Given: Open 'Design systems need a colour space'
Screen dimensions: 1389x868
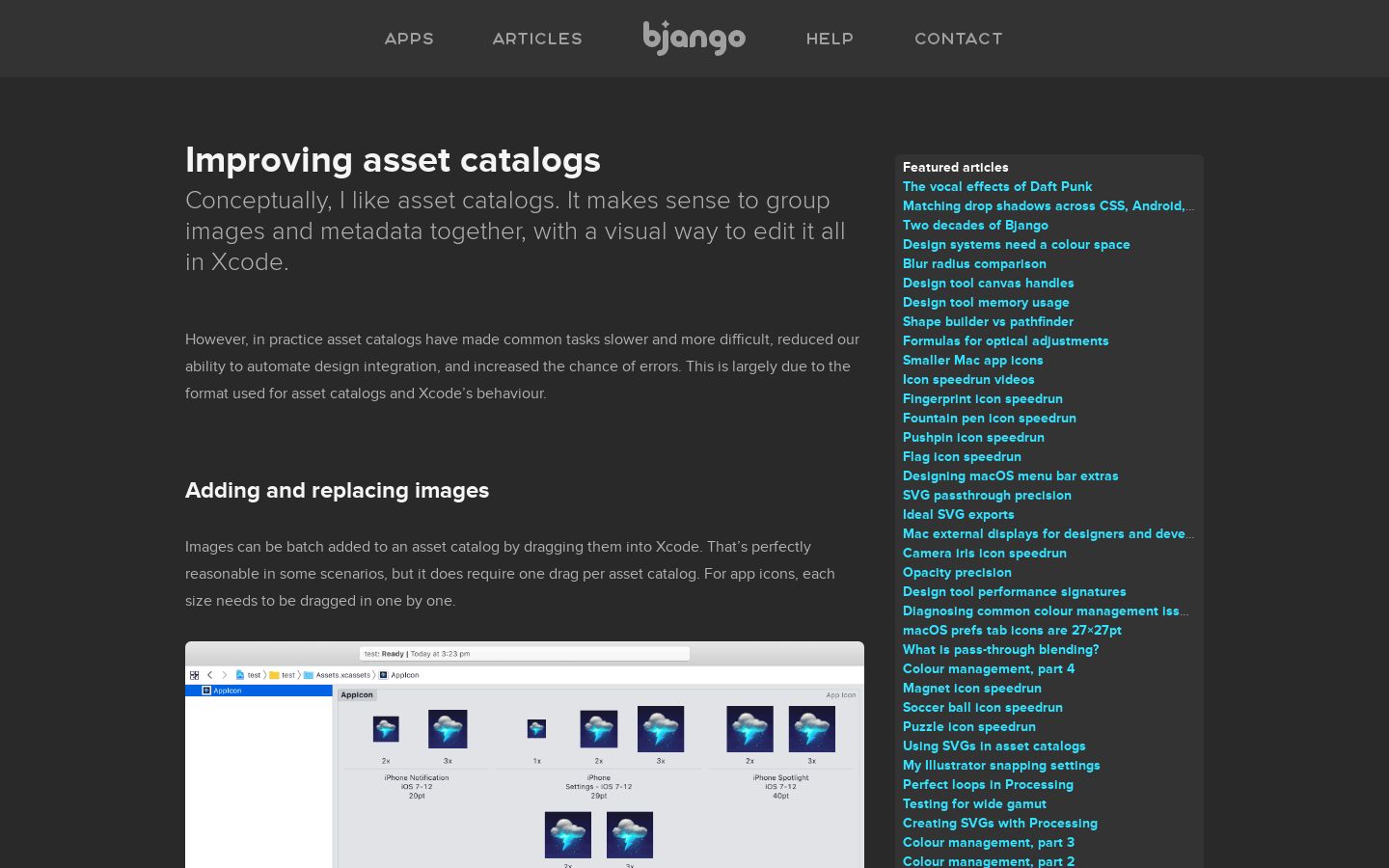Looking at the screenshot, I should click(x=1016, y=244).
